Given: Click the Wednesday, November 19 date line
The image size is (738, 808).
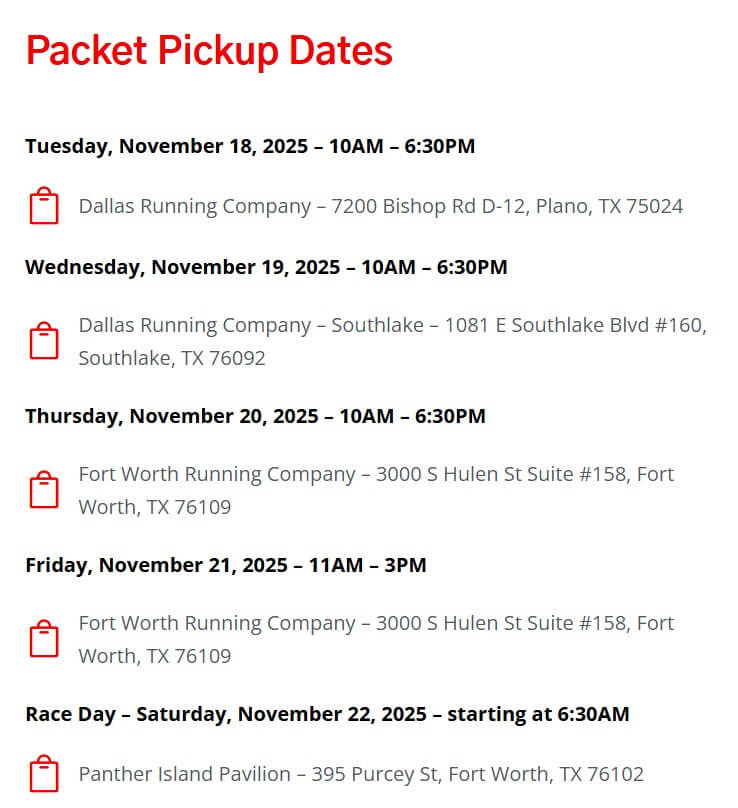Looking at the screenshot, I should point(266,267).
